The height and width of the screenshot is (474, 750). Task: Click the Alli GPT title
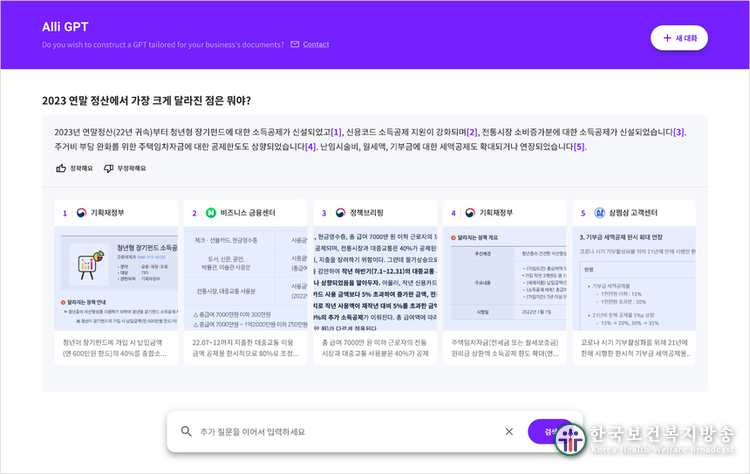[65, 27]
